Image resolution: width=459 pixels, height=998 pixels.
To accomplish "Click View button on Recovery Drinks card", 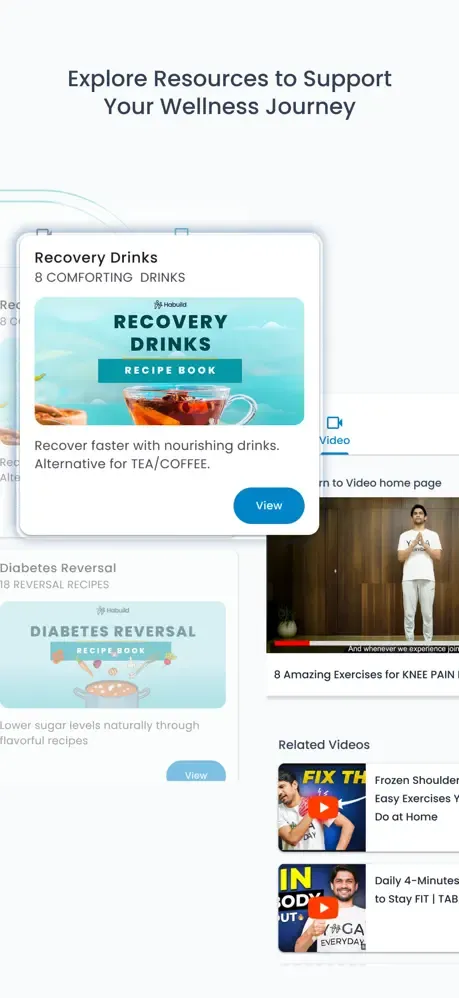I will (x=269, y=505).
